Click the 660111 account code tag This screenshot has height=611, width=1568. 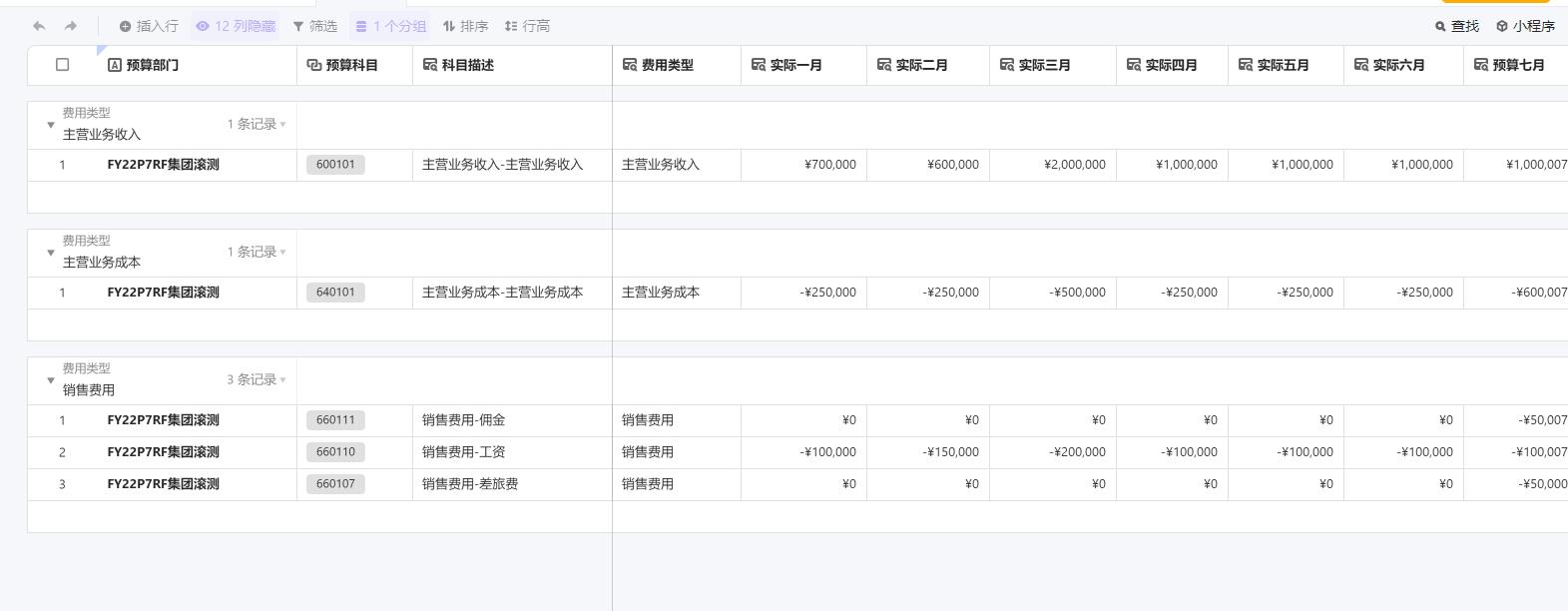(x=335, y=420)
